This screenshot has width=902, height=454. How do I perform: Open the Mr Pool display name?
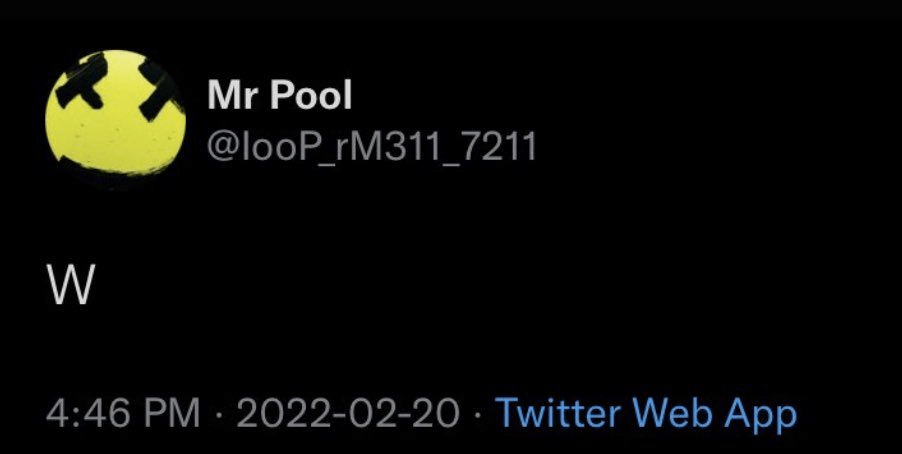[280, 95]
